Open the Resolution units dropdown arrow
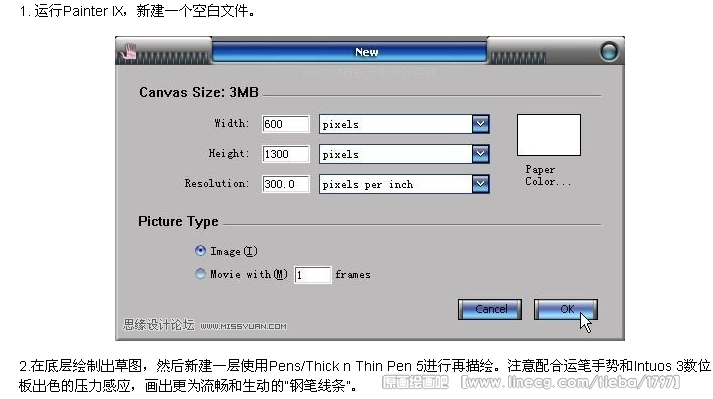Image resolution: width=713 pixels, height=399 pixels. click(x=480, y=184)
